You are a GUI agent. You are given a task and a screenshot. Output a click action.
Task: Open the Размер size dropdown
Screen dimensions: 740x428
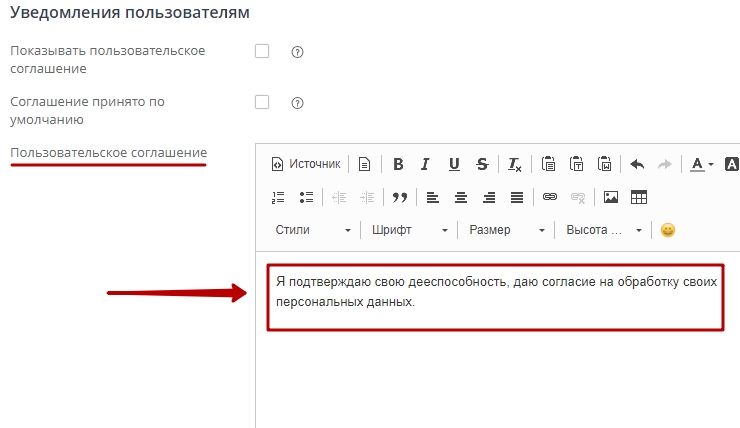tap(507, 230)
